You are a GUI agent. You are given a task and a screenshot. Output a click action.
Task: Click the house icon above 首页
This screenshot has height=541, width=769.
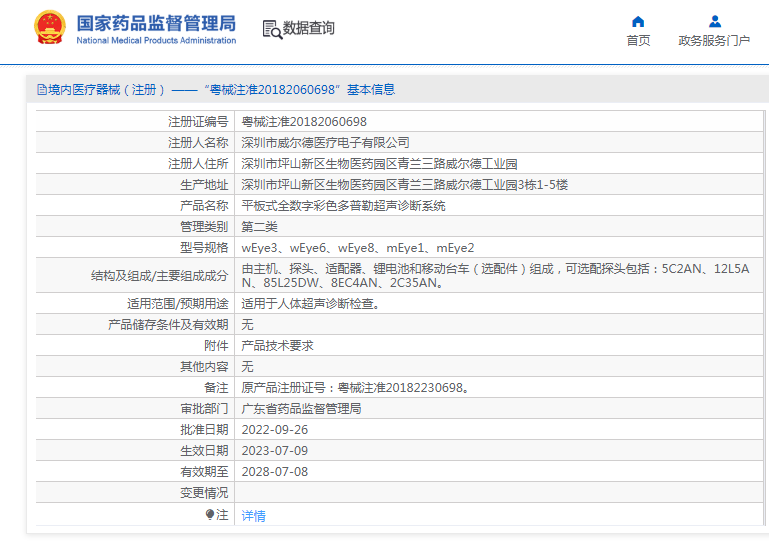click(638, 21)
